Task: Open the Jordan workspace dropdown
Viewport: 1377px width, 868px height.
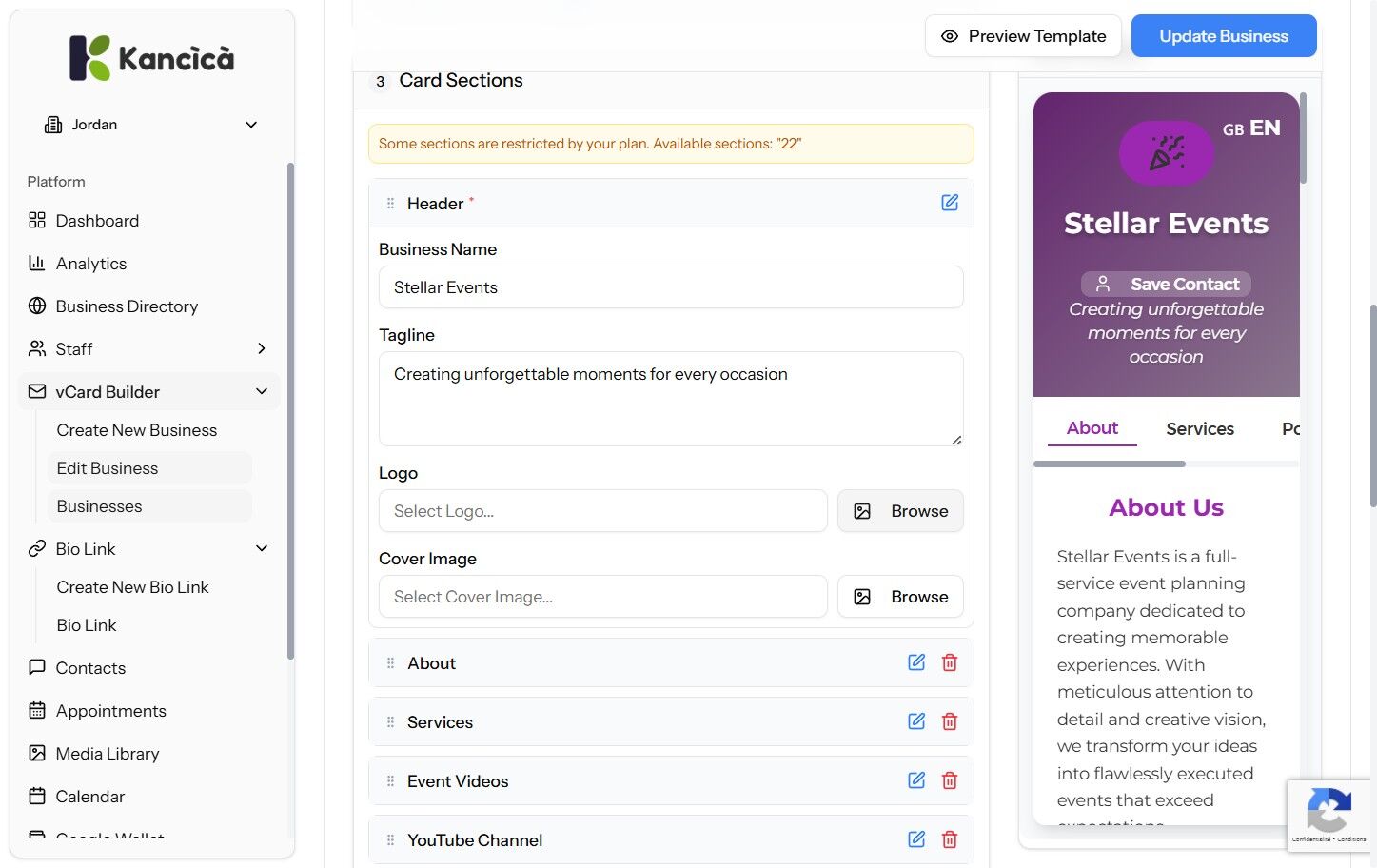Action: (152, 125)
